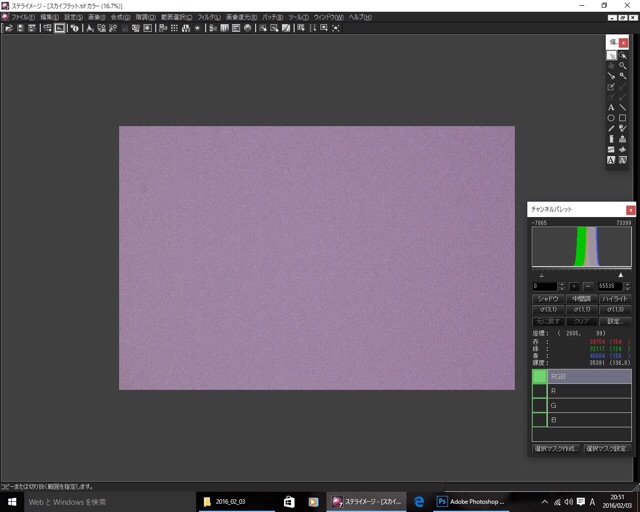This screenshot has width=640, height=512.
Task: Click the highlight level field showing 65535
Action: (611, 286)
